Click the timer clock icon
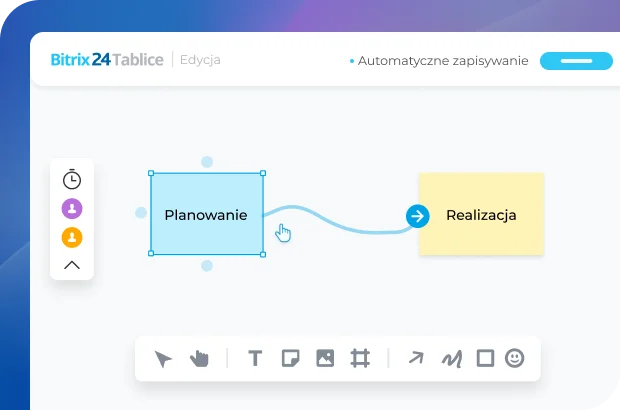Screen dimensions: 620x410 [x=72, y=180]
